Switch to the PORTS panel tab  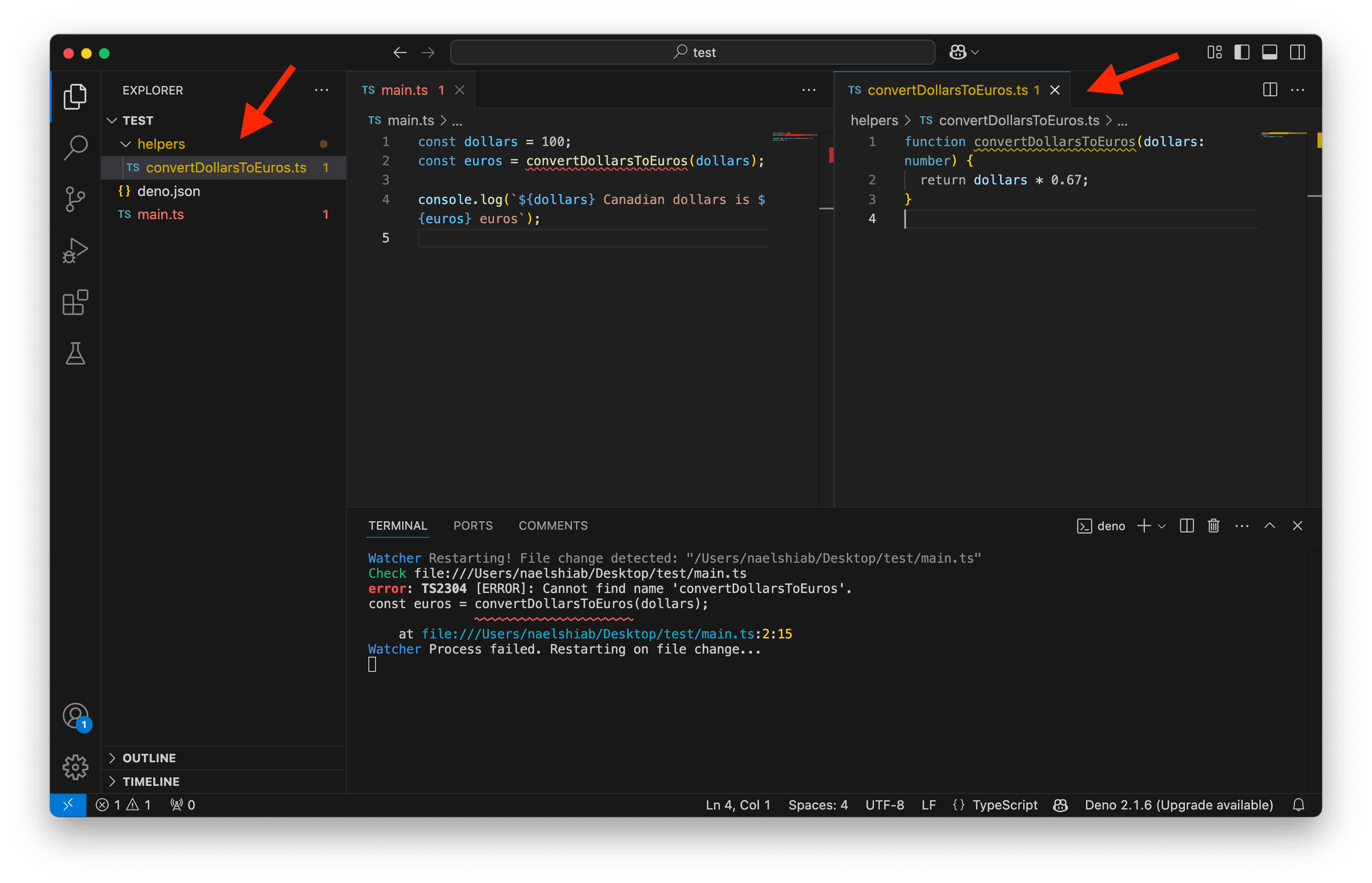(473, 526)
